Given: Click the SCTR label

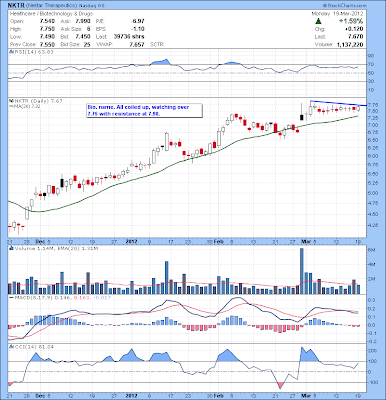Looking at the screenshot, I should pos(157,44).
